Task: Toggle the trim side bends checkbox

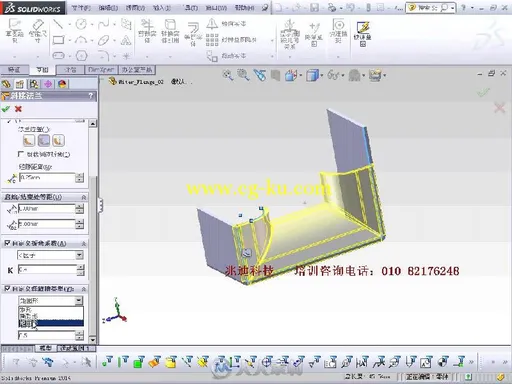Action: click(21, 154)
